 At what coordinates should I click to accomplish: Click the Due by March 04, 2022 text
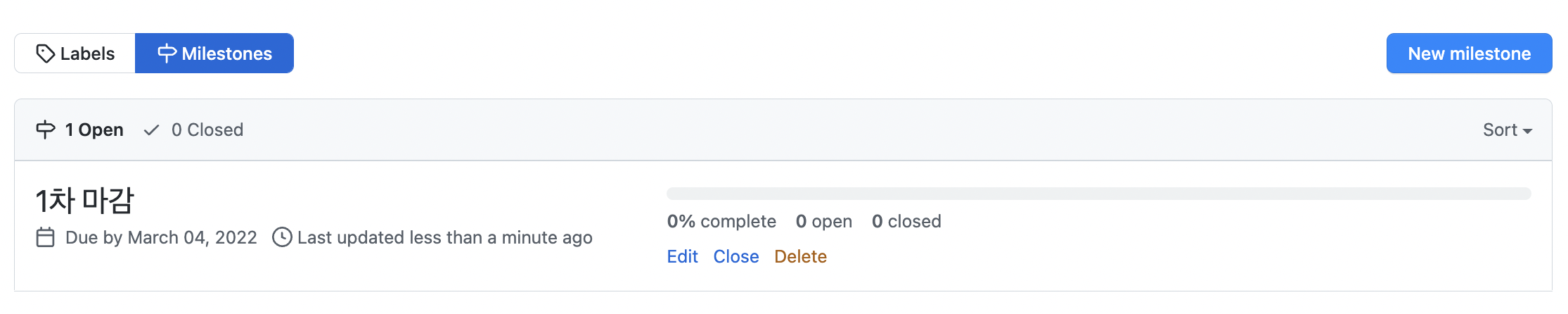pos(161,237)
